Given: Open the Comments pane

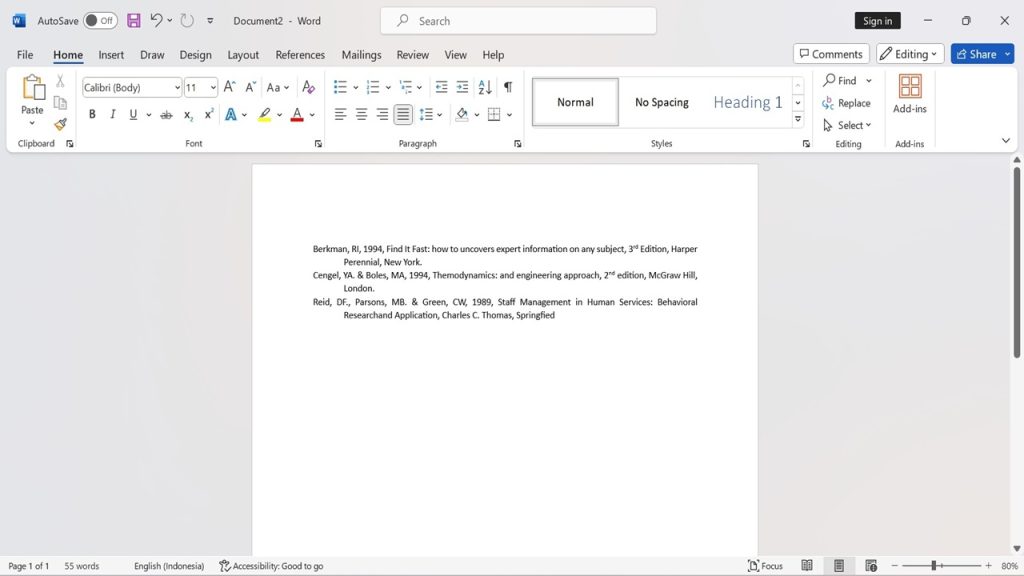Looking at the screenshot, I should [831, 54].
